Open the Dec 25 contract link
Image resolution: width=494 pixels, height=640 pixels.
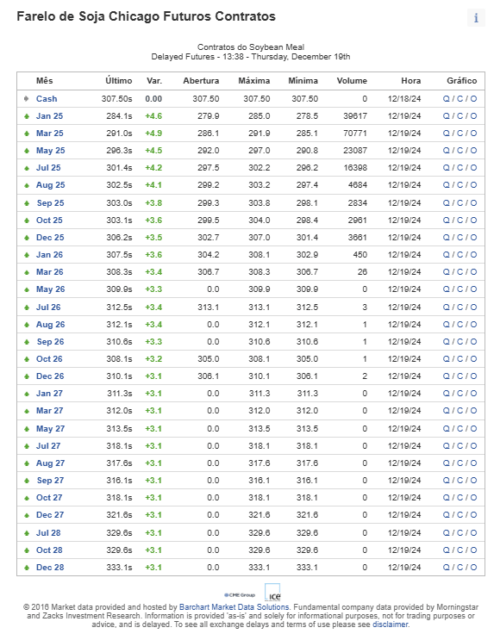[x=50, y=237]
